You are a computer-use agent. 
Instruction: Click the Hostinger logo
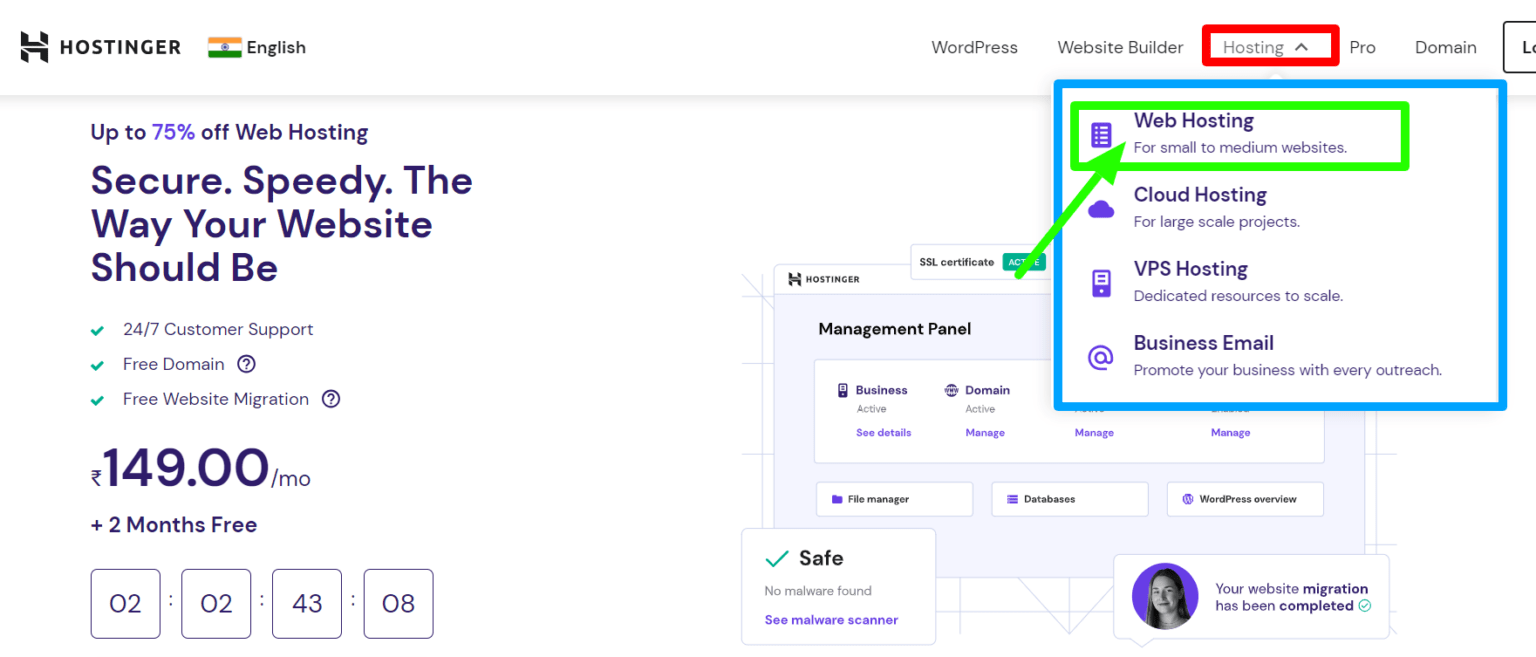tap(100, 47)
